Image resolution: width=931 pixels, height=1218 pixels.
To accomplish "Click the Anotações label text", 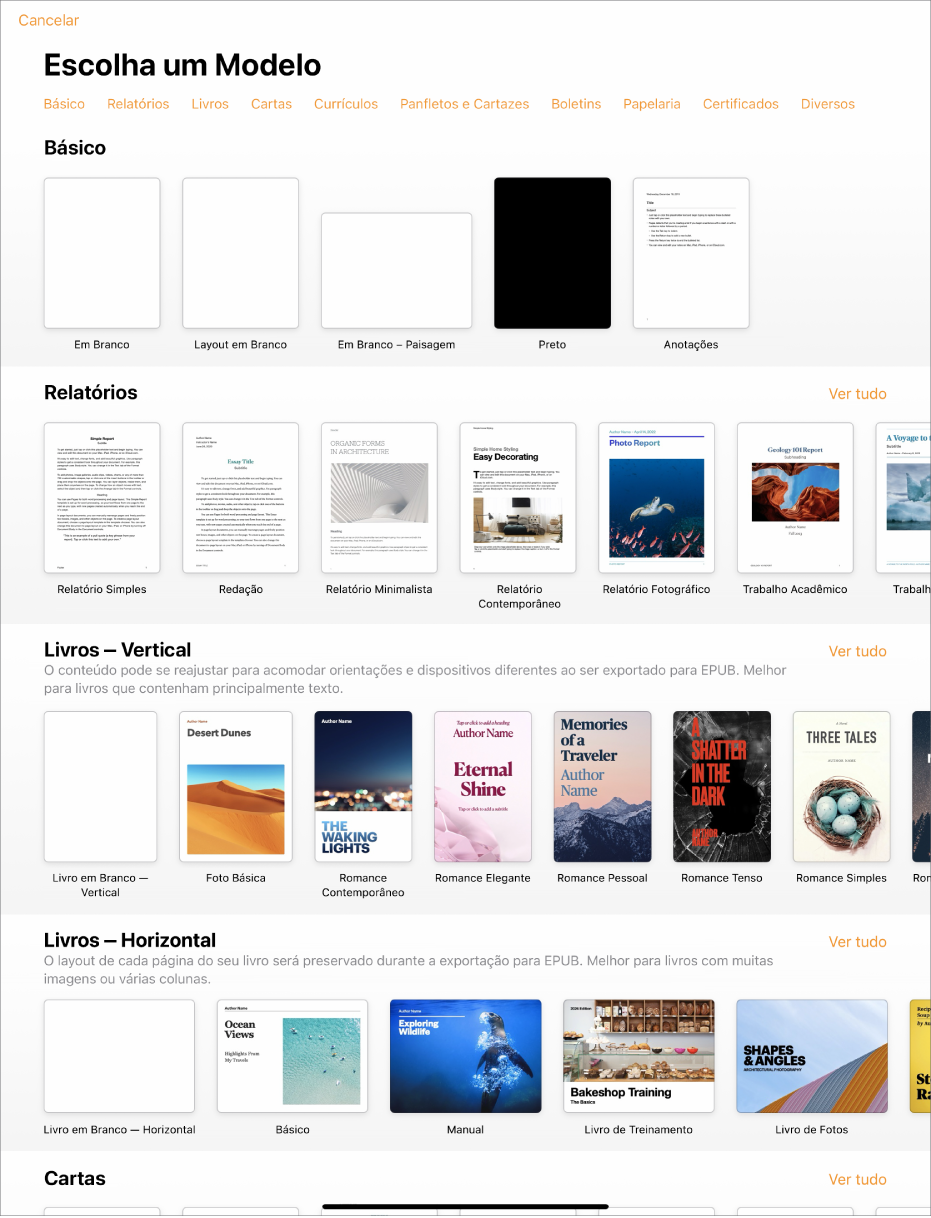I will click(691, 345).
